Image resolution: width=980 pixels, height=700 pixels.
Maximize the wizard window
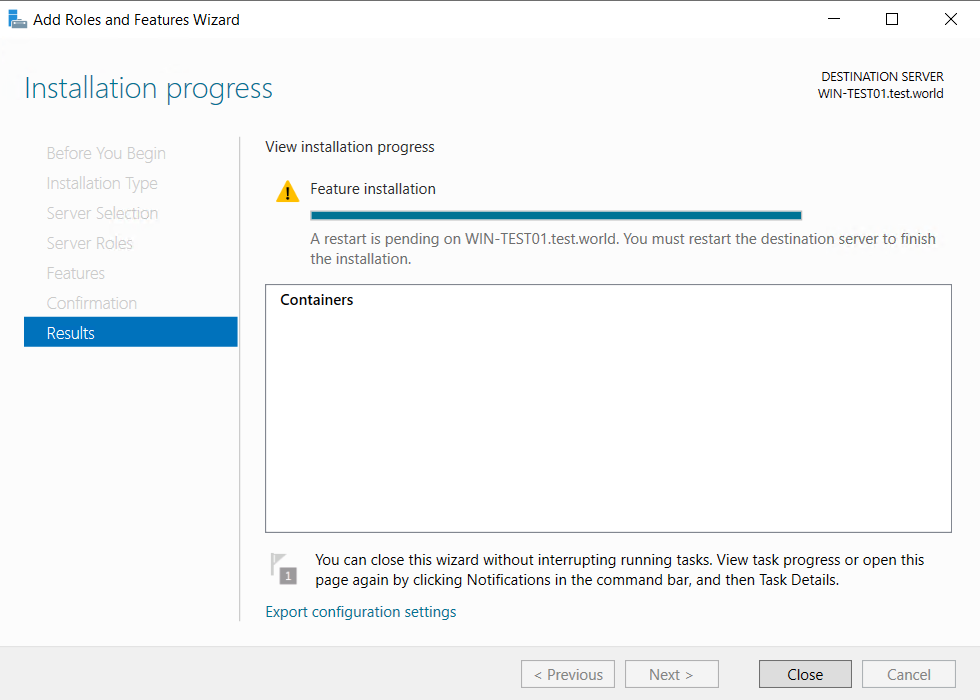892,19
